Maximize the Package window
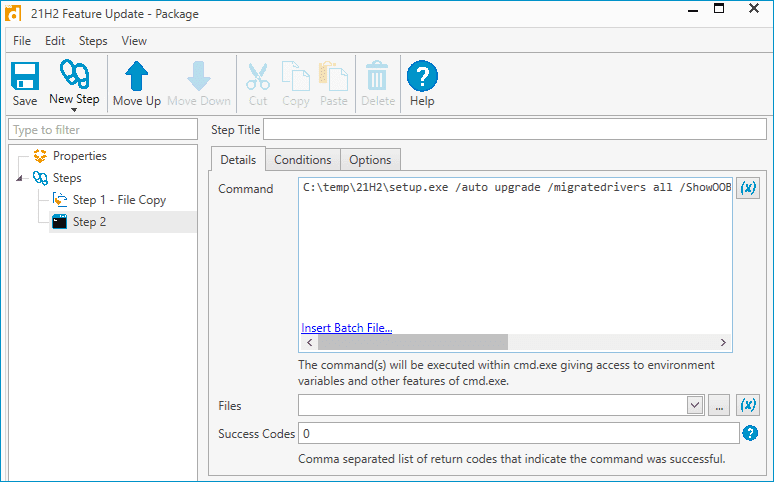774x482 pixels. (x=719, y=8)
